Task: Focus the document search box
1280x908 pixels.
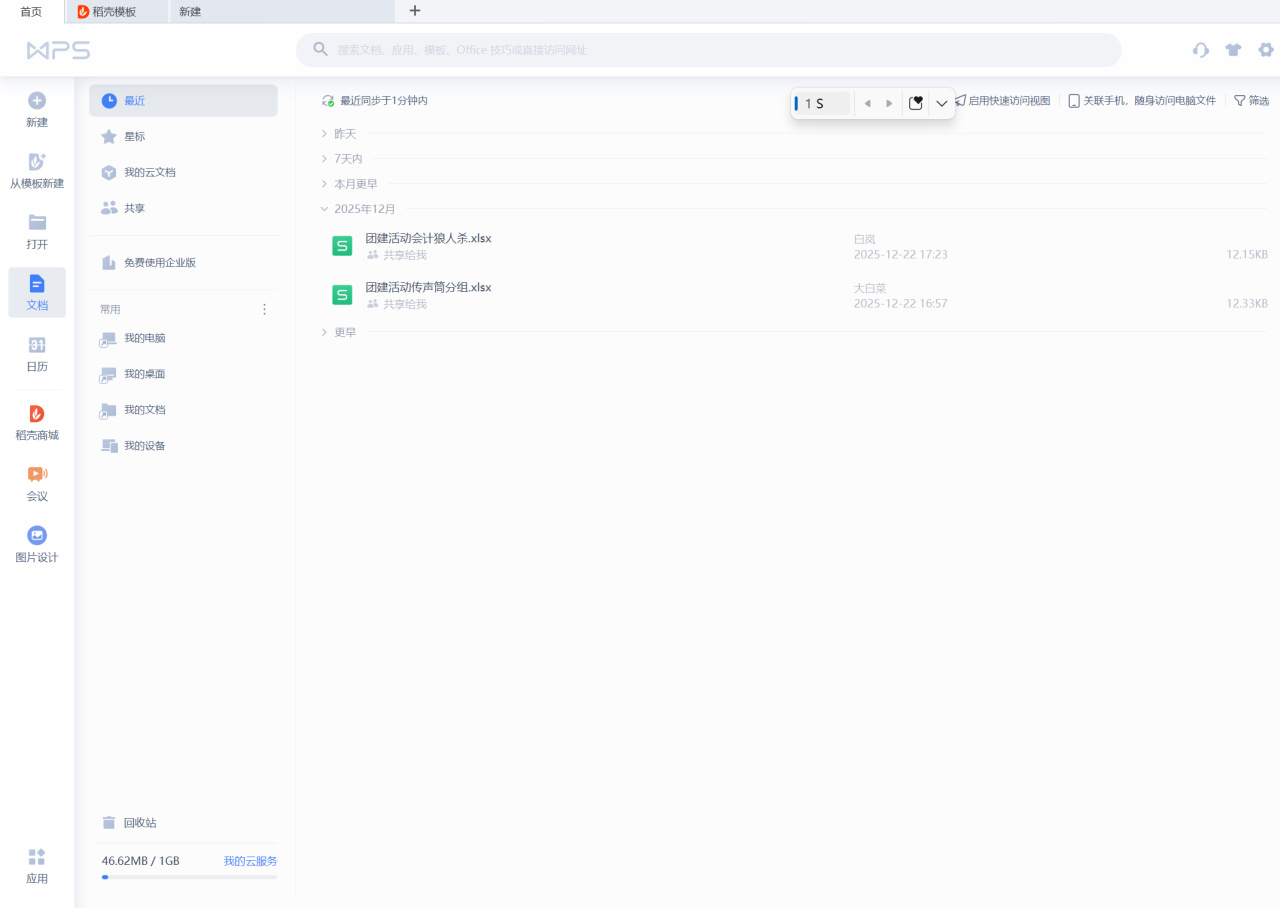Action: (x=708, y=50)
